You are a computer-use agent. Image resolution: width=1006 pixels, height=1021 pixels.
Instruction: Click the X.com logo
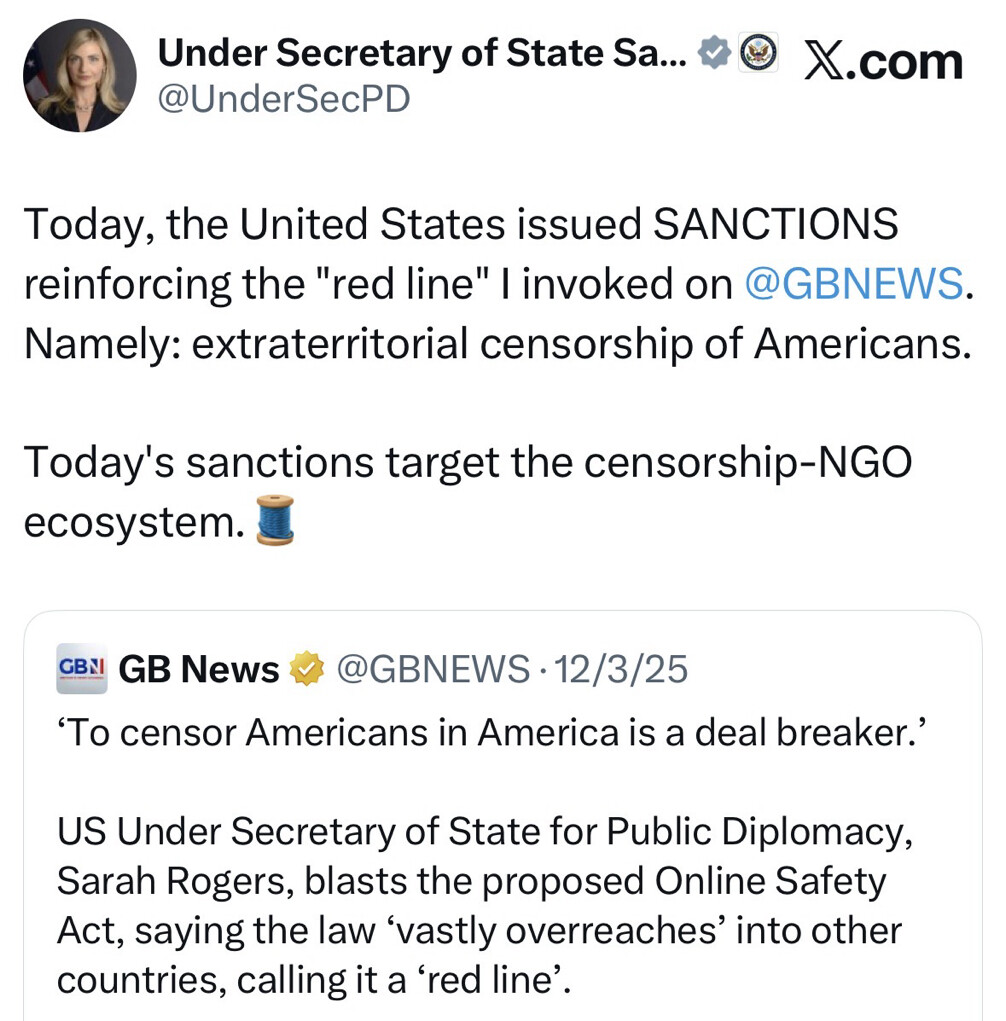[x=883, y=60]
